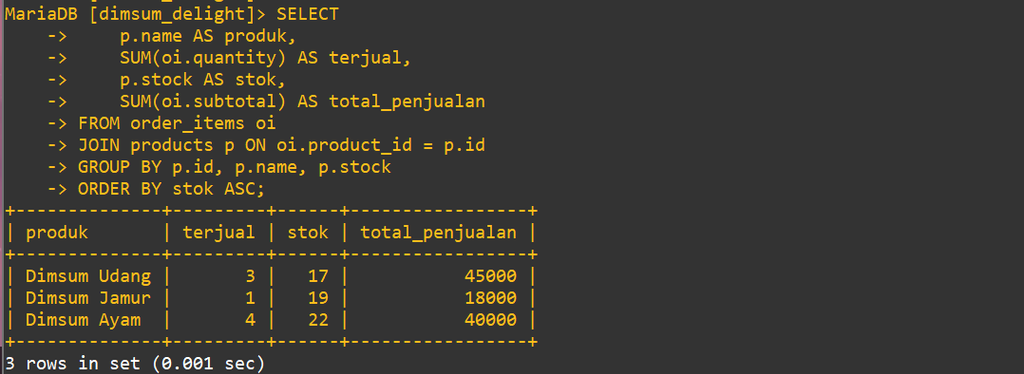
Task: Click SUM(oi.subtotal) AS total_penjualan line
Action: point(302,102)
